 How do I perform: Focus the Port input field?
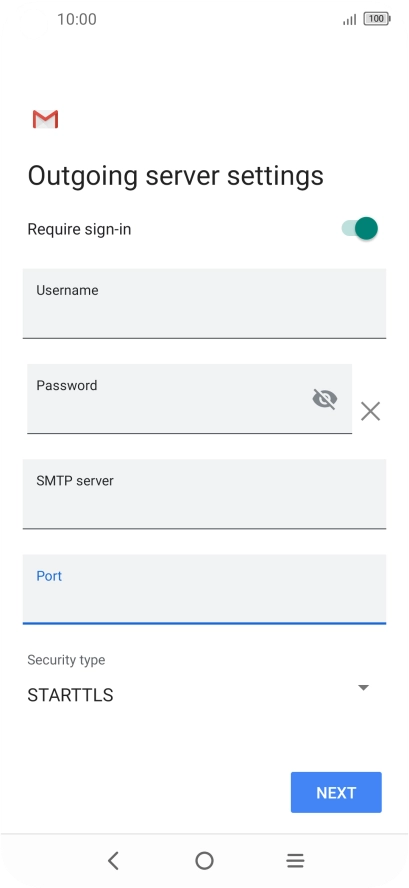tap(204, 589)
